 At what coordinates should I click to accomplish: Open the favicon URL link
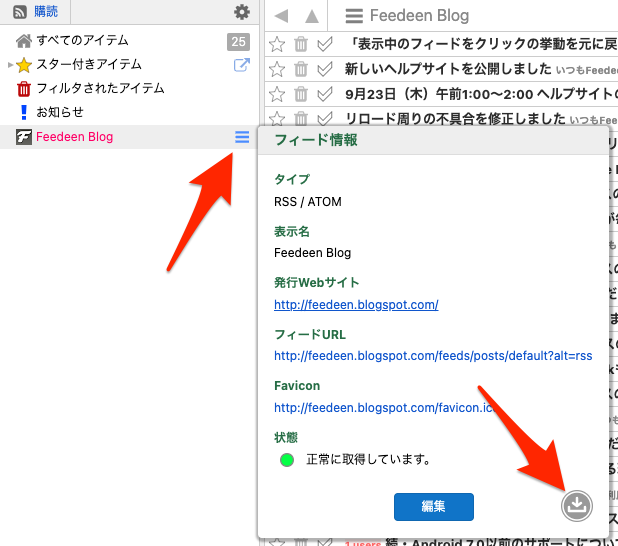click(384, 408)
